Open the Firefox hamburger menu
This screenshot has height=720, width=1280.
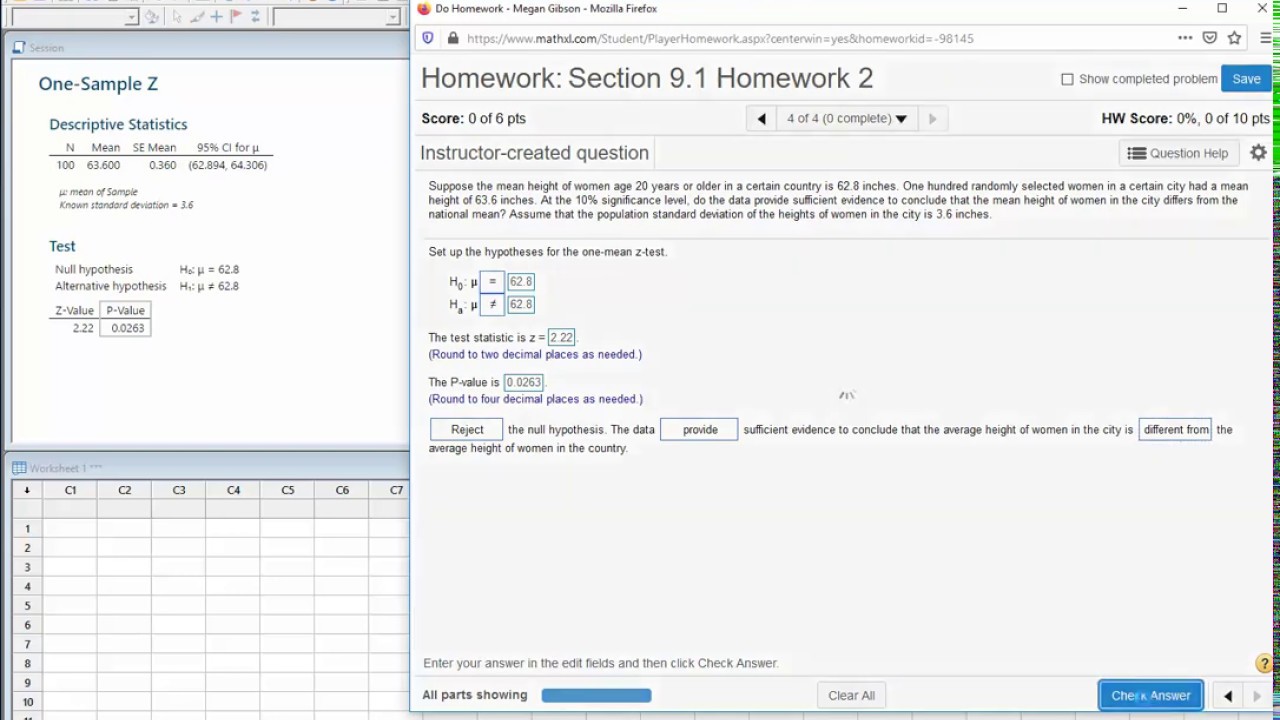click(x=1266, y=38)
